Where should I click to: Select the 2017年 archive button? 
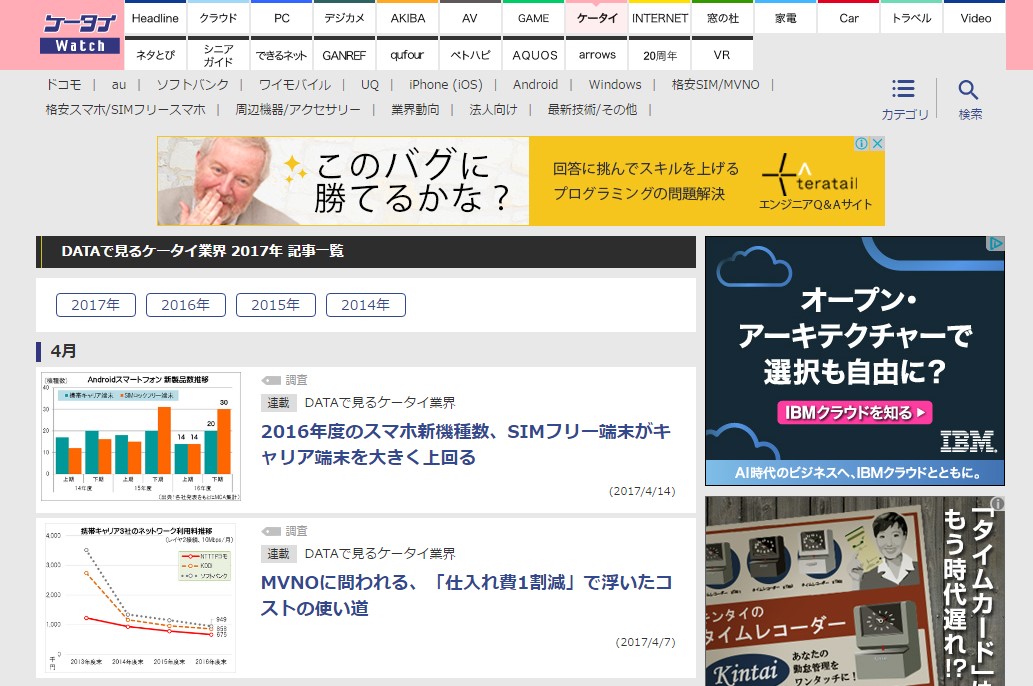[96, 305]
